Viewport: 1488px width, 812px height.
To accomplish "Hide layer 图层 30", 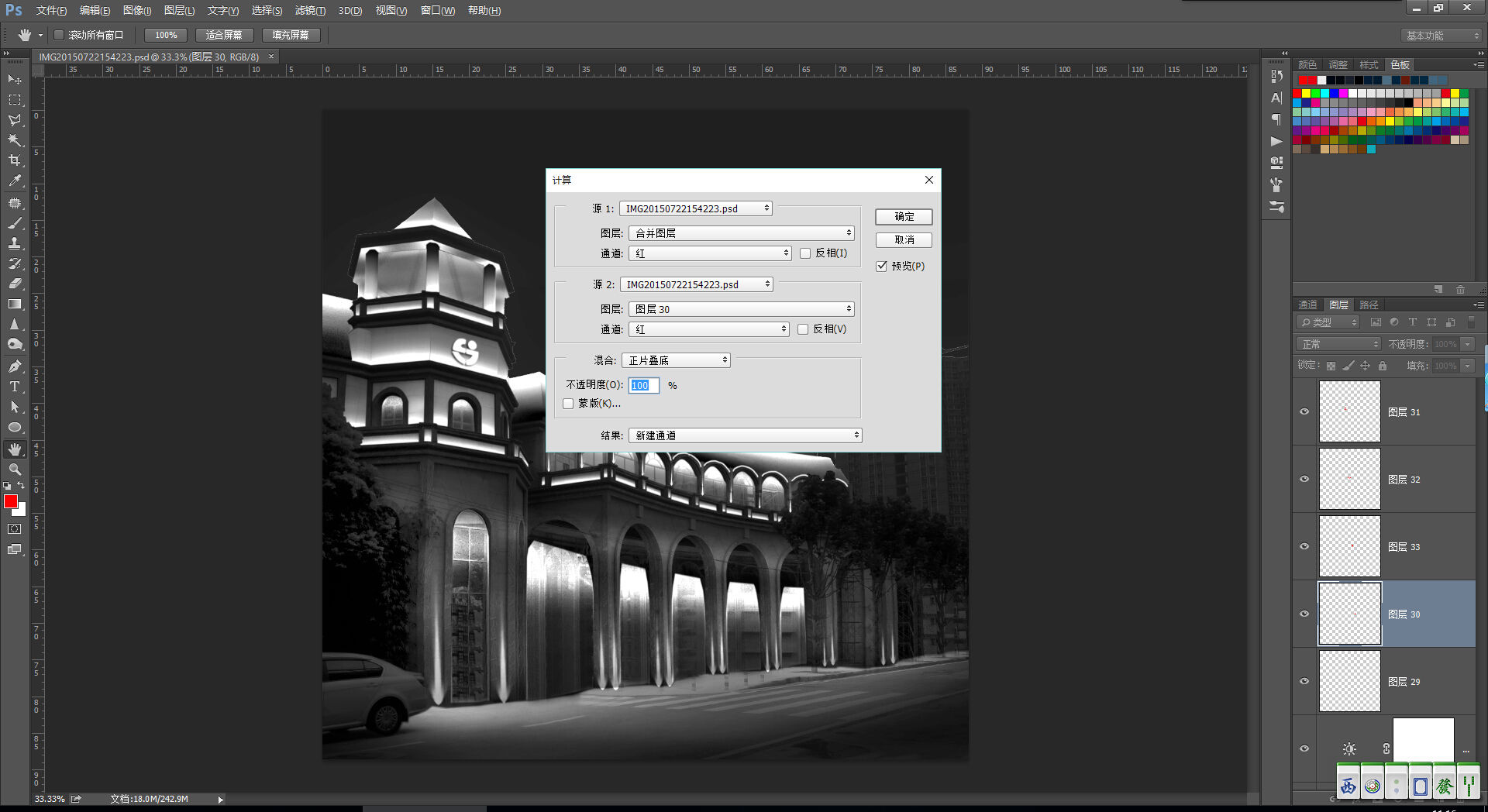I will click(1304, 614).
